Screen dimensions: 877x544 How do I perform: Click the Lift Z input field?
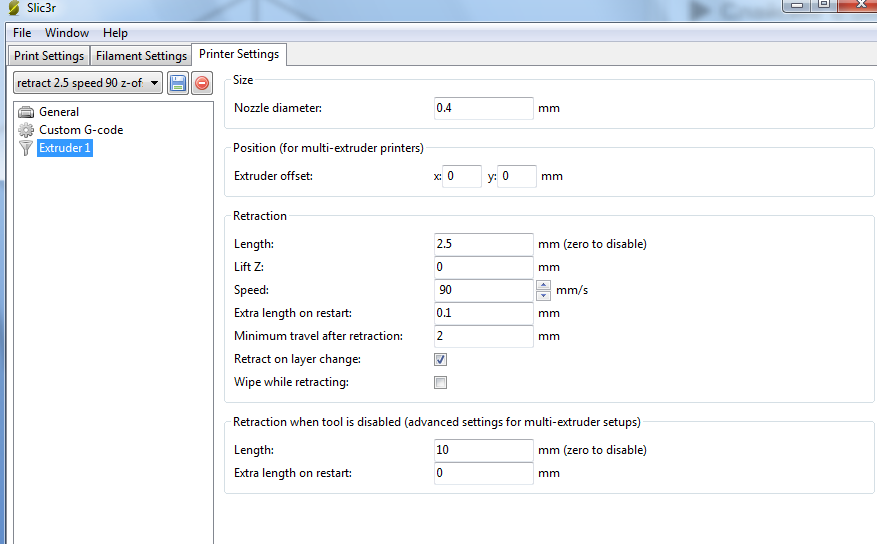point(483,267)
